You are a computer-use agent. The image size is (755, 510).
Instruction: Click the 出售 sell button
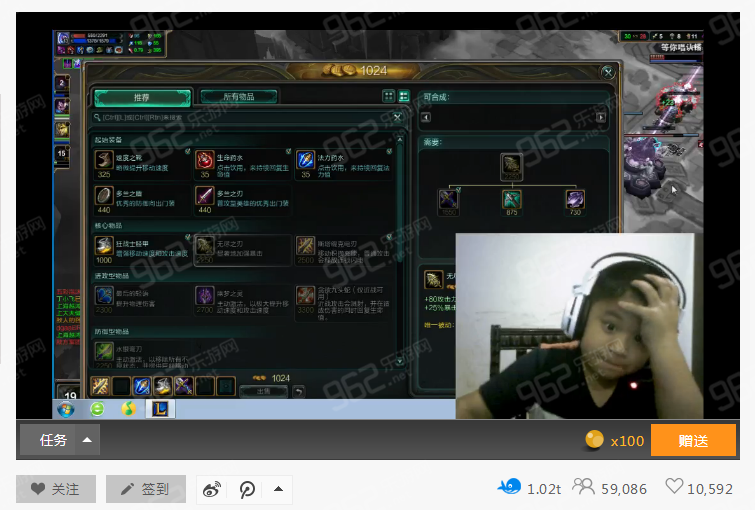[263, 392]
